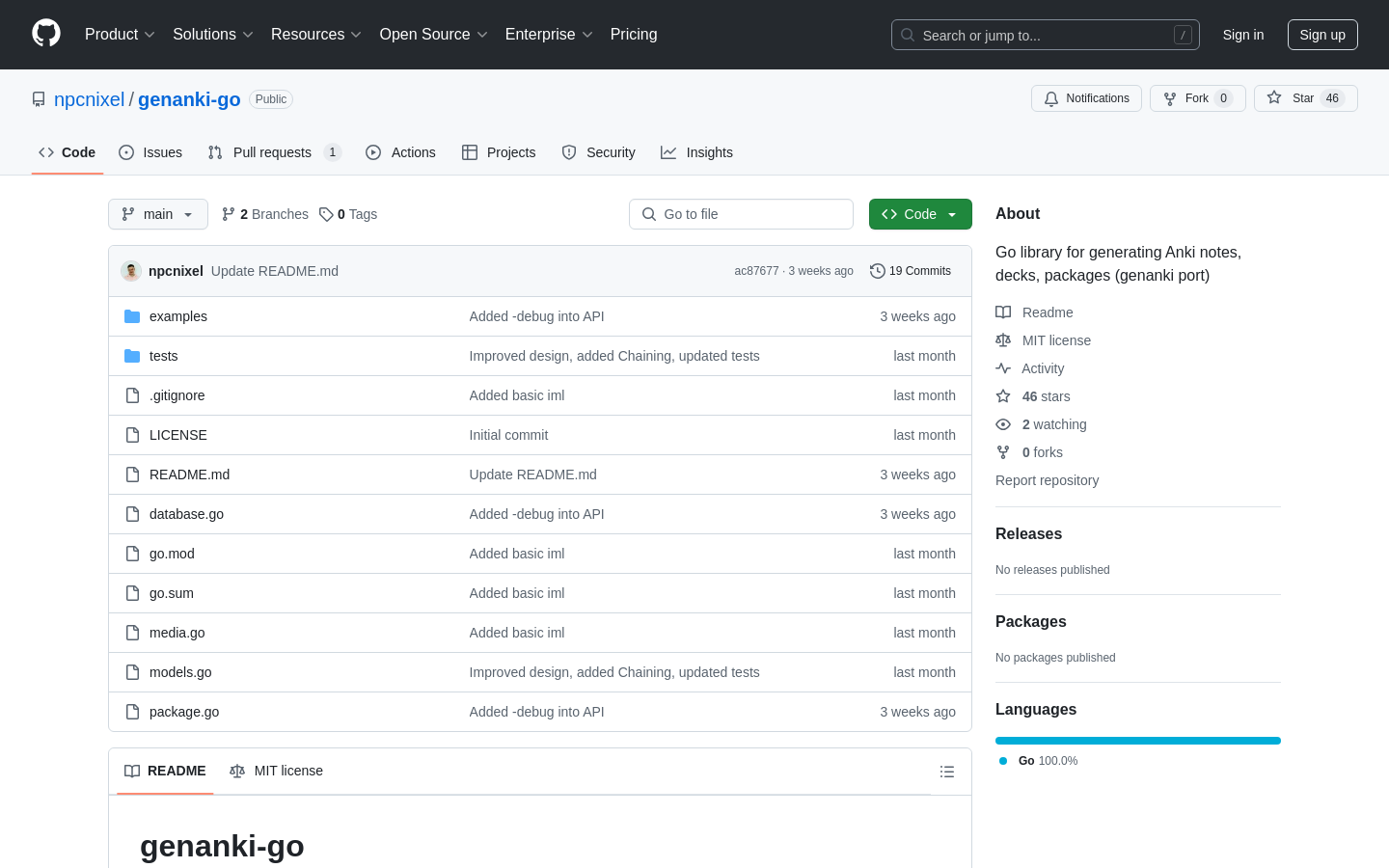Click the Go language bar

point(1138,741)
